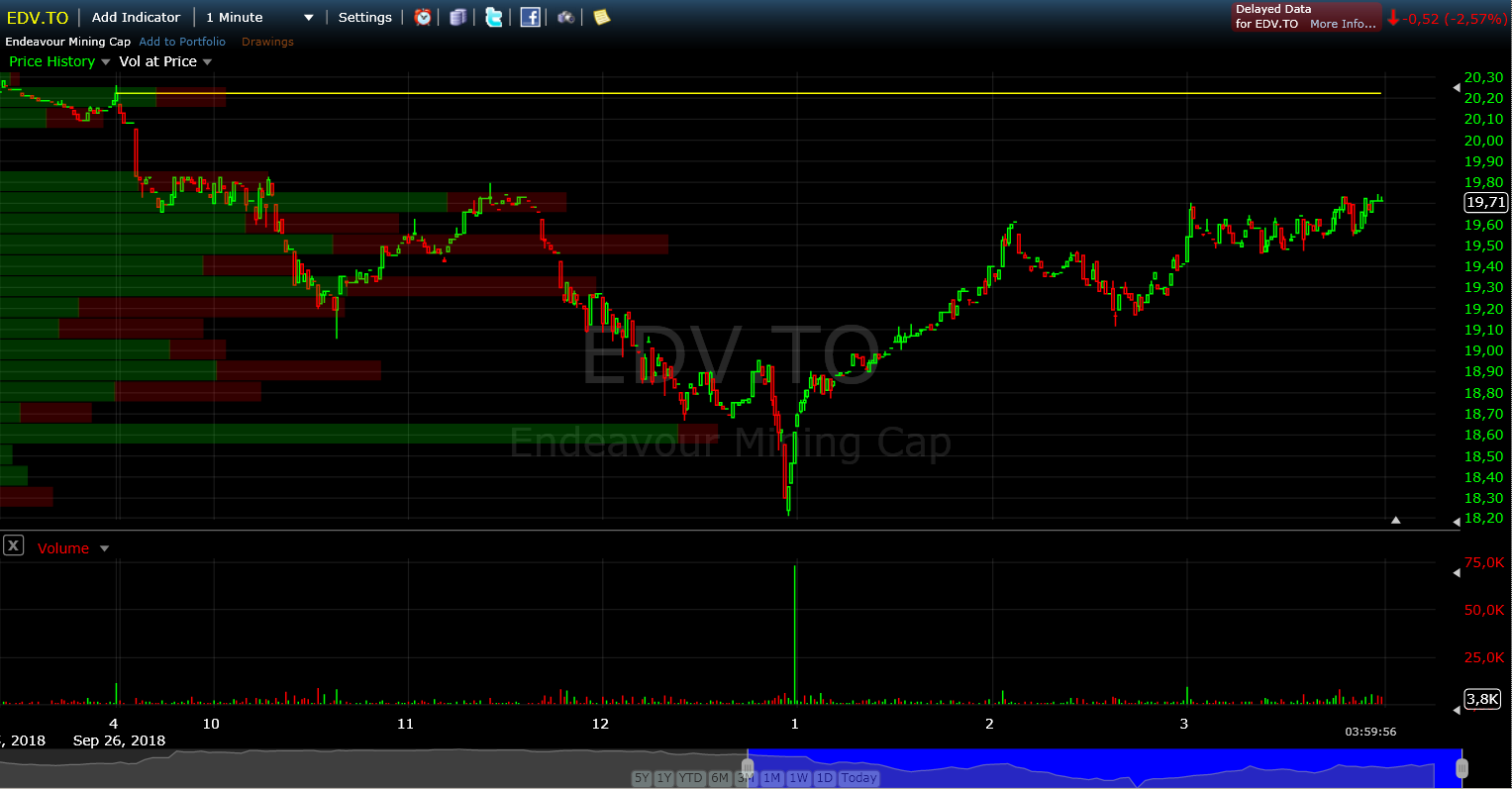This screenshot has height=789, width=1512.
Task: Select the Today range button
Action: (858, 778)
